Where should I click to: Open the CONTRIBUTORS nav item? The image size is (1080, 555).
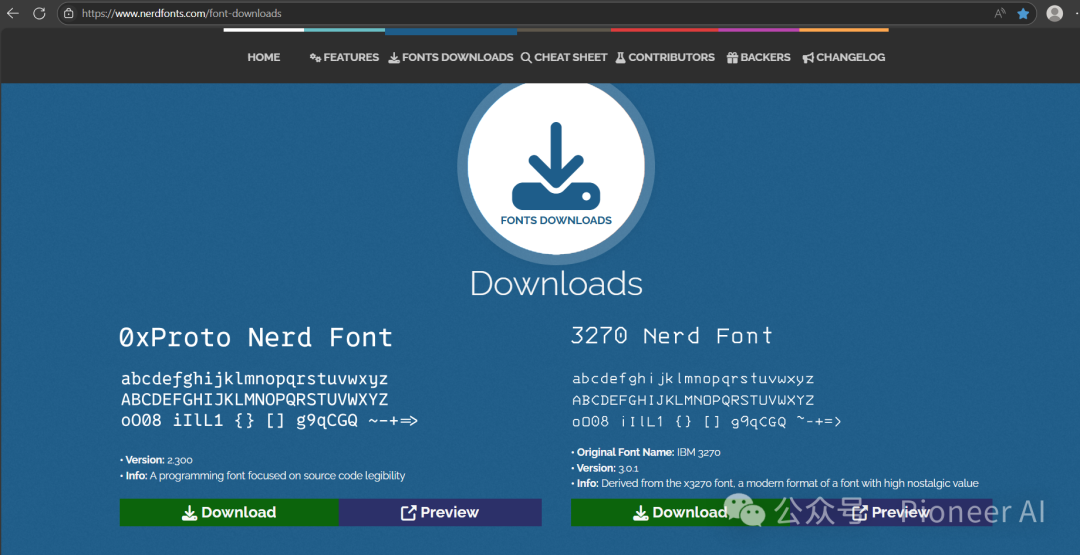[x=665, y=57]
